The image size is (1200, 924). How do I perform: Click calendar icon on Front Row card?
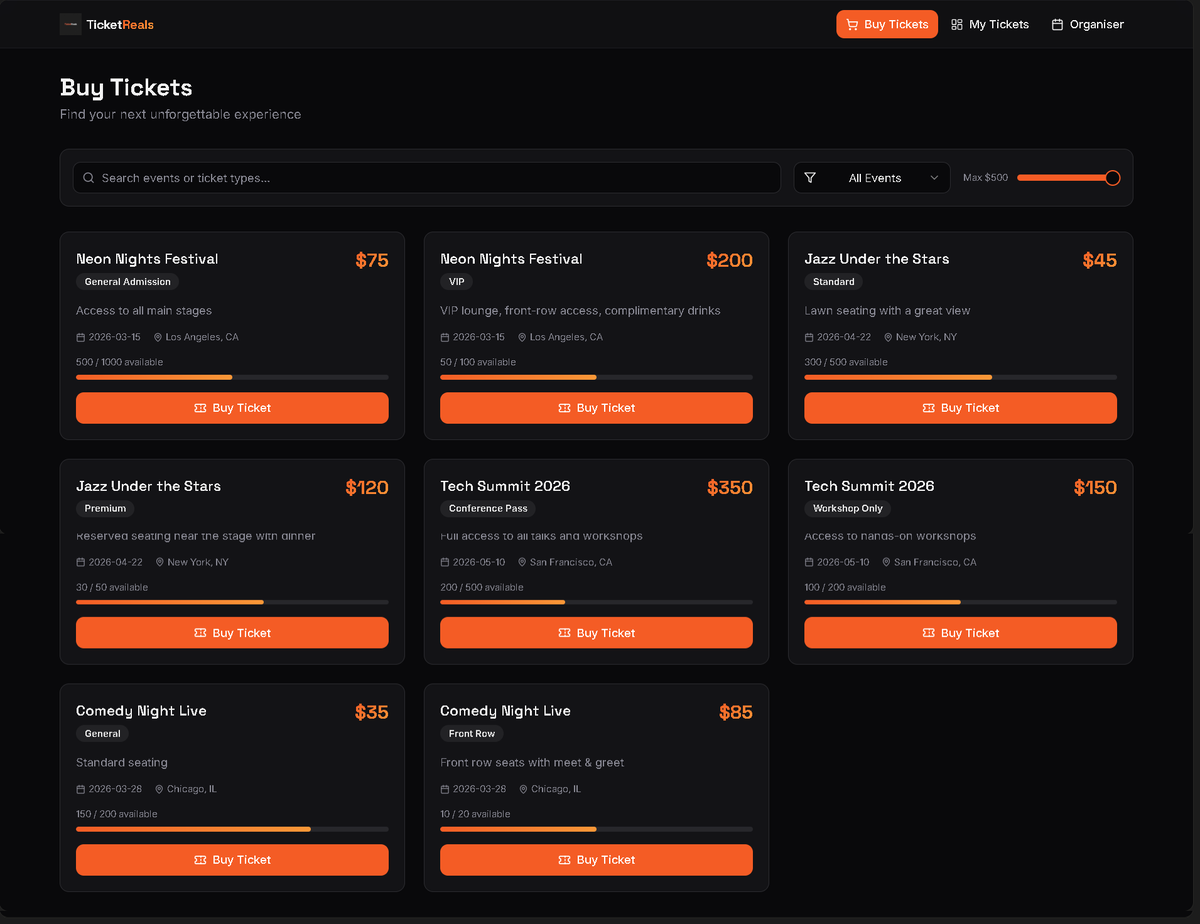click(x=445, y=789)
